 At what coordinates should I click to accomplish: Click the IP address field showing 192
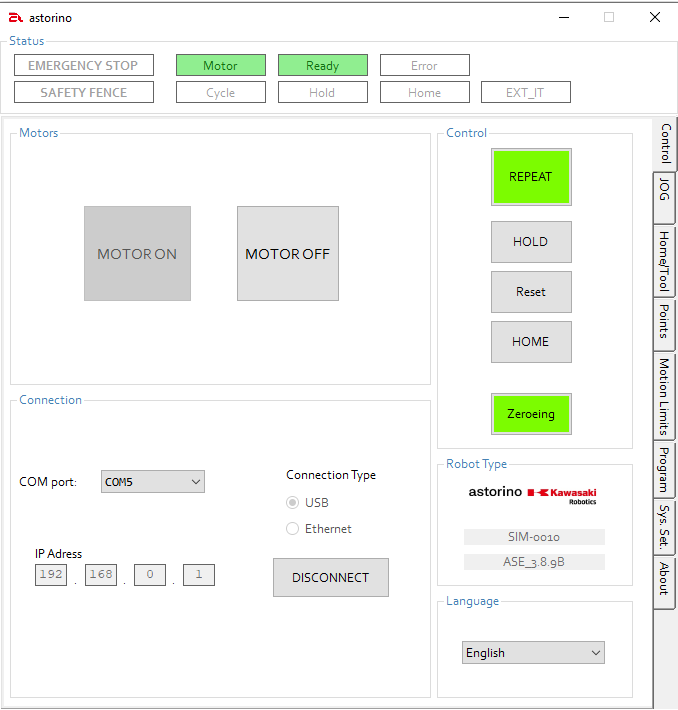click(51, 575)
